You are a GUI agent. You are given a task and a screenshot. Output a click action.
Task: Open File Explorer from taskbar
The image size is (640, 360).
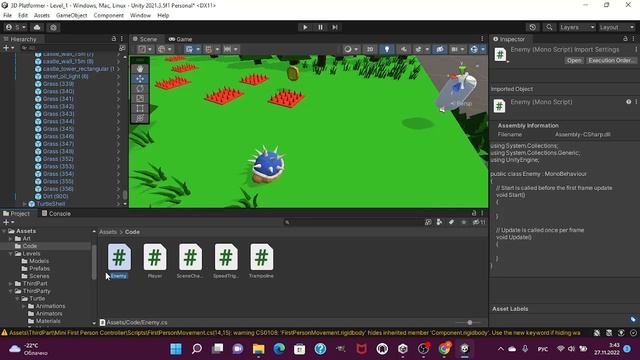tap(258, 349)
